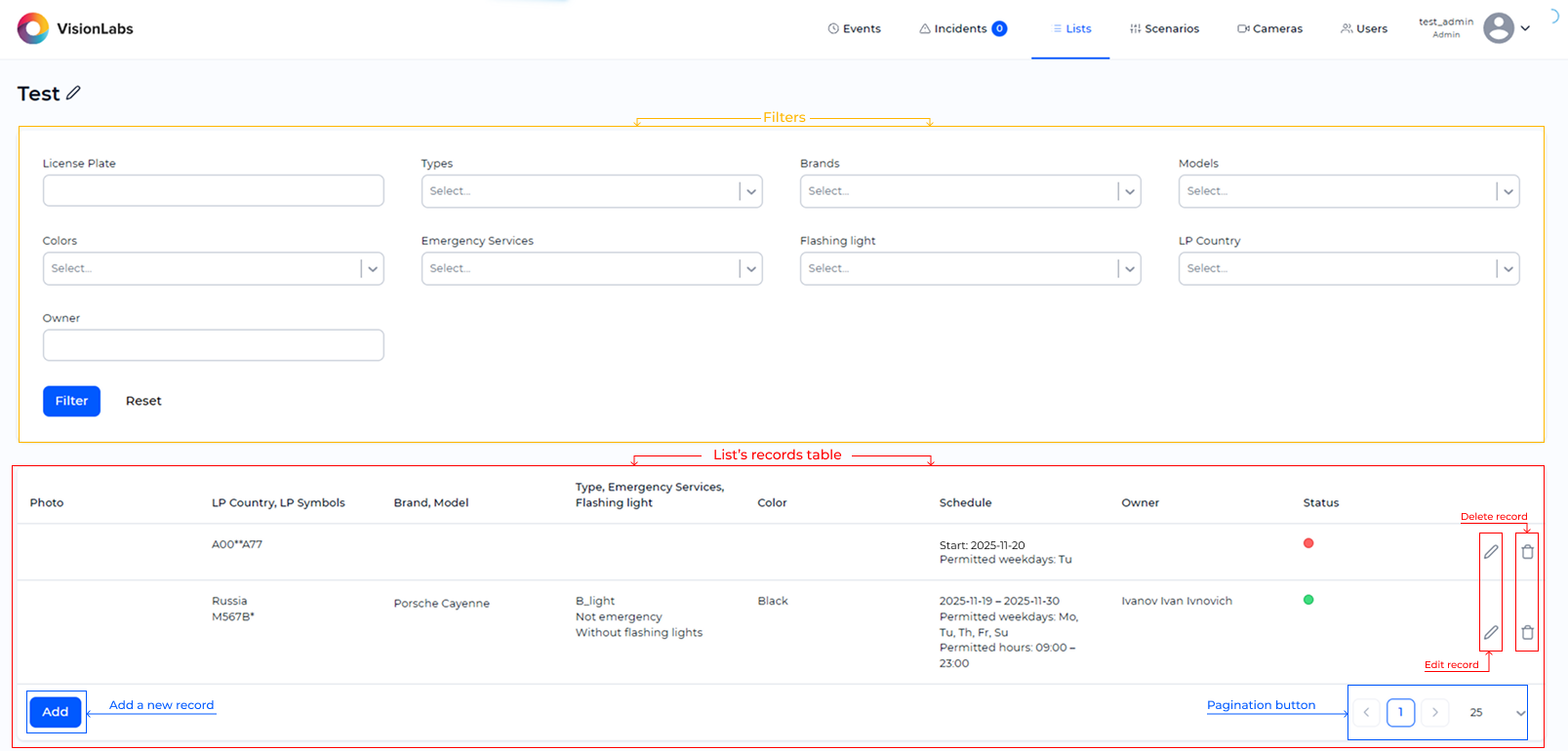Click the LP Country, LP Symbols header
This screenshot has width=1568, height=751.
point(278,503)
